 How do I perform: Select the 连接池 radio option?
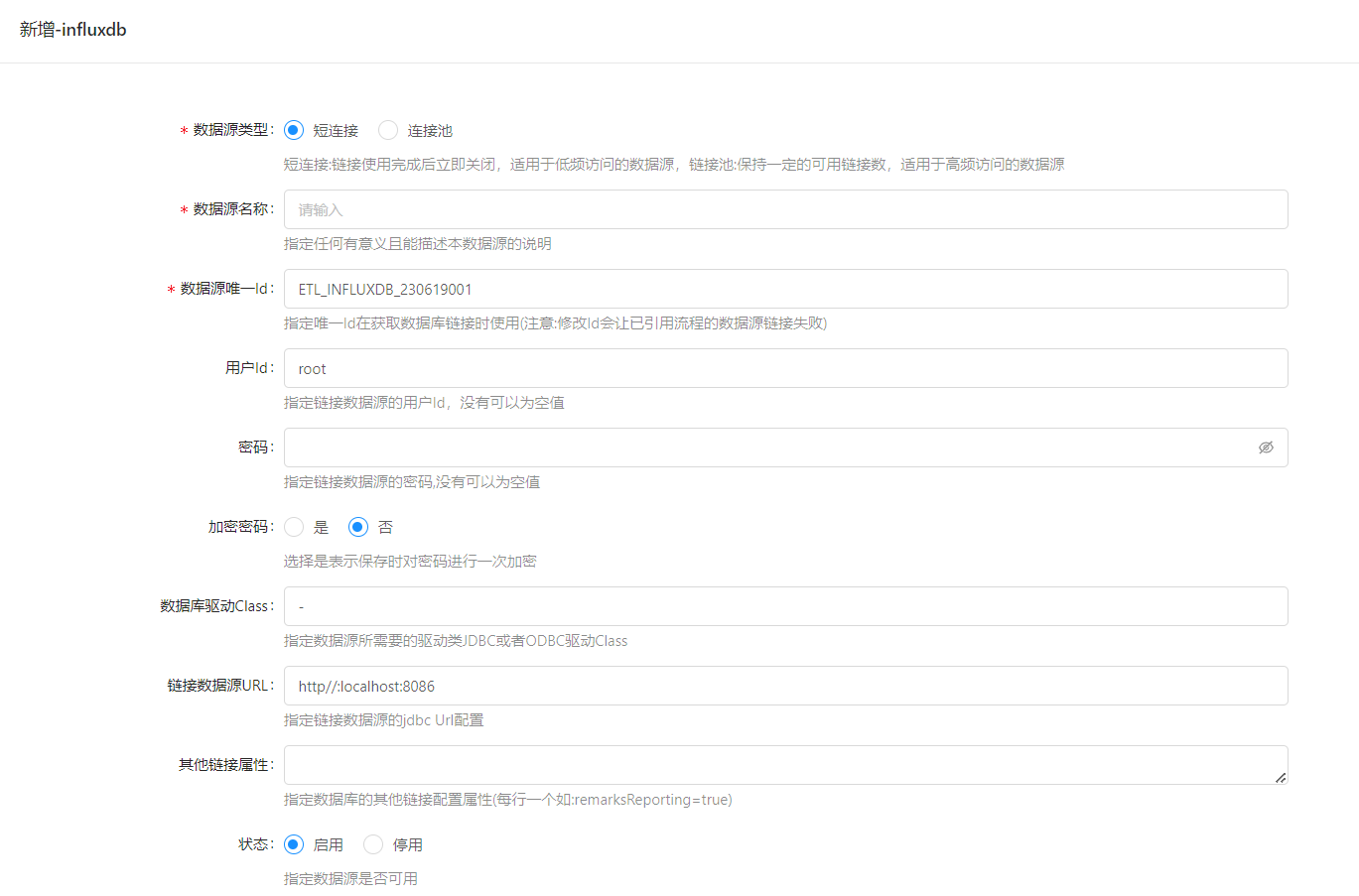(x=388, y=130)
